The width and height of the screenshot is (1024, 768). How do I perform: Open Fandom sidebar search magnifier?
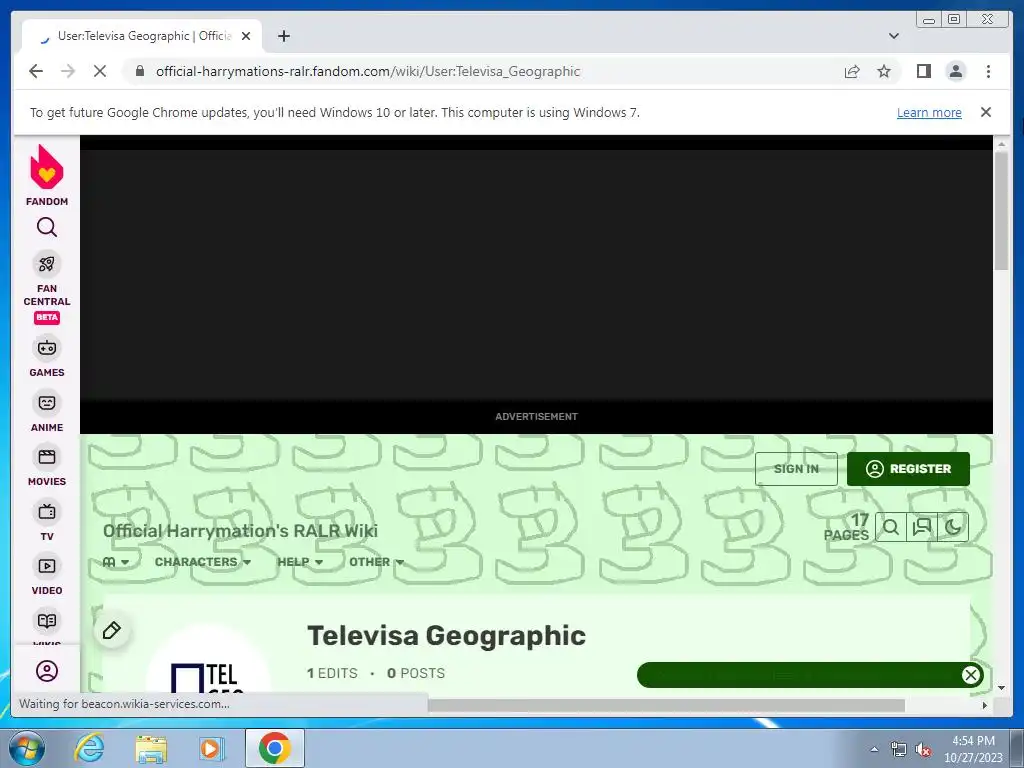46,227
